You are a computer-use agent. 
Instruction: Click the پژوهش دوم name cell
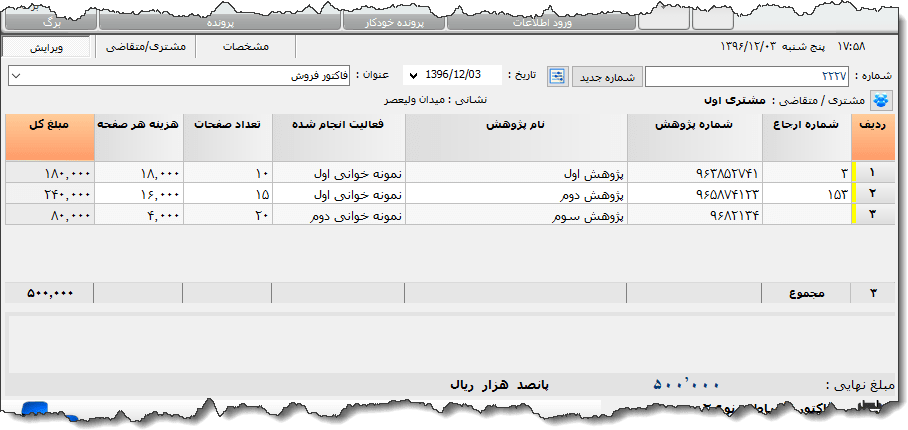pos(516,193)
